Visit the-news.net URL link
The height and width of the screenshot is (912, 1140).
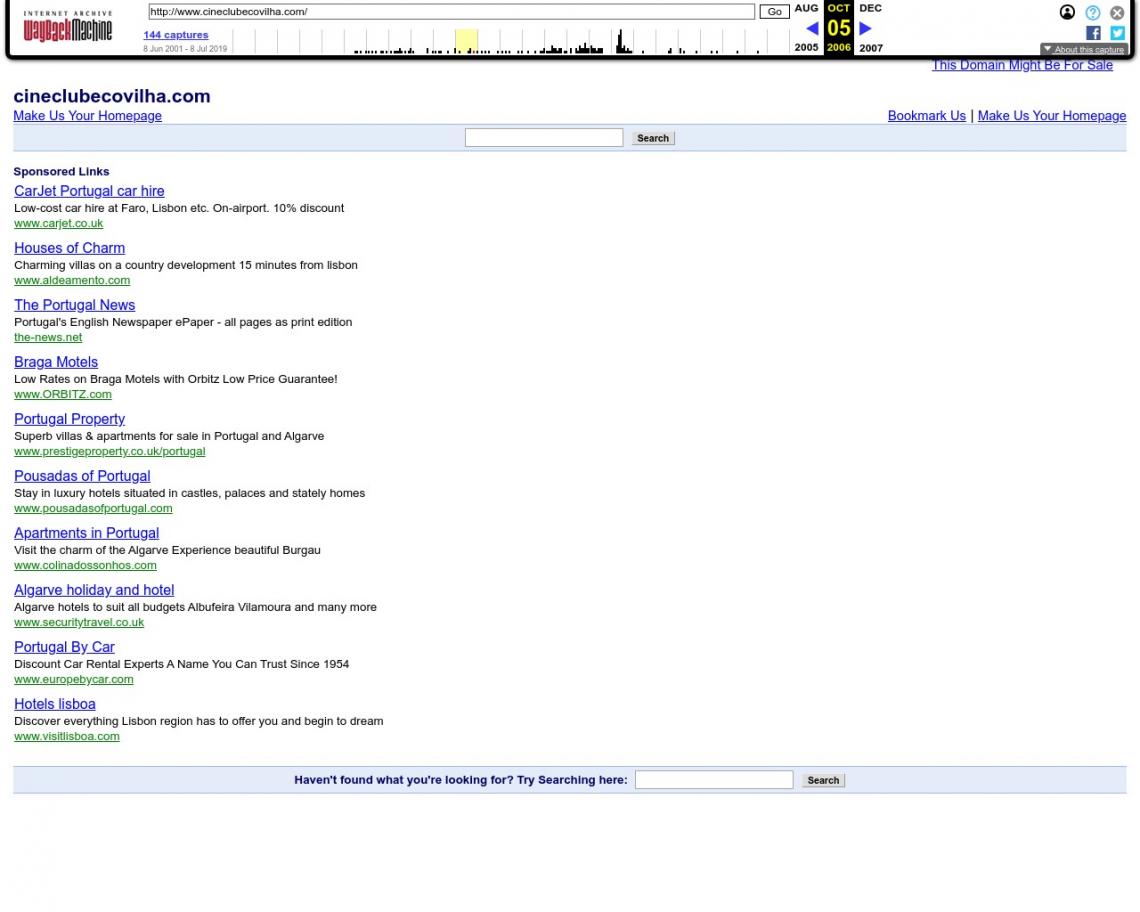(48, 337)
